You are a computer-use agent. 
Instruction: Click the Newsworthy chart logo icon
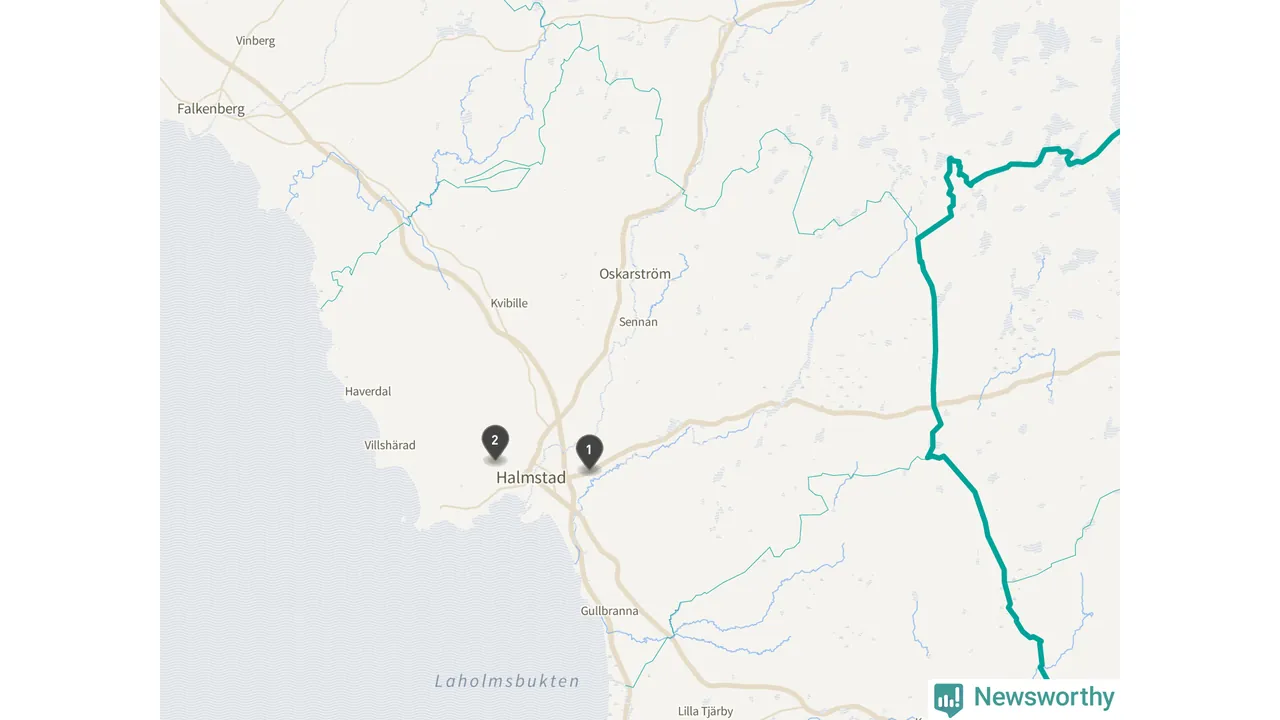pyautogui.click(x=948, y=698)
